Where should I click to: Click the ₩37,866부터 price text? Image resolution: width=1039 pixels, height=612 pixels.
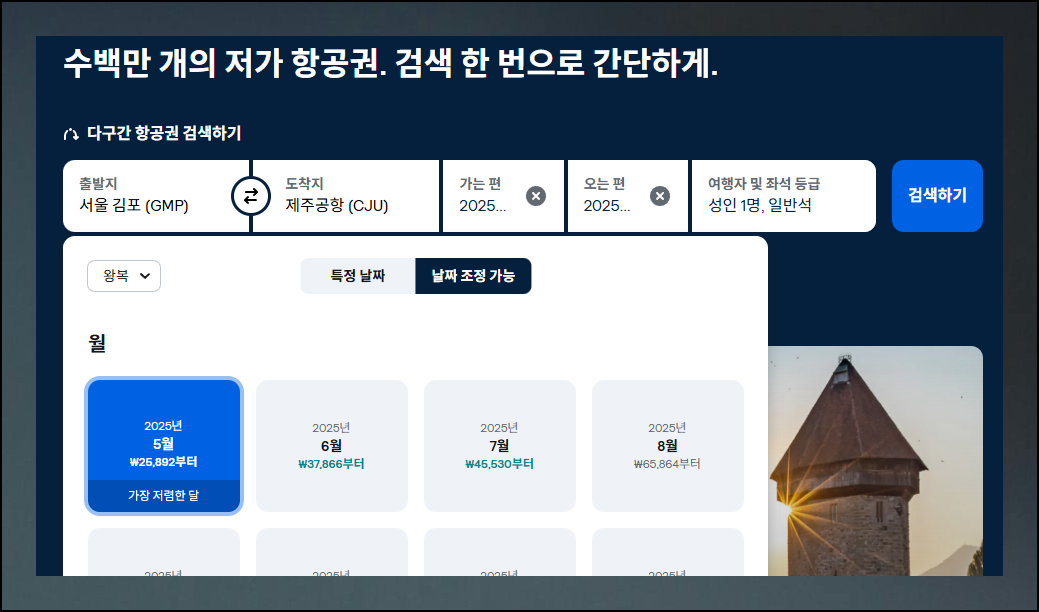pyautogui.click(x=331, y=464)
